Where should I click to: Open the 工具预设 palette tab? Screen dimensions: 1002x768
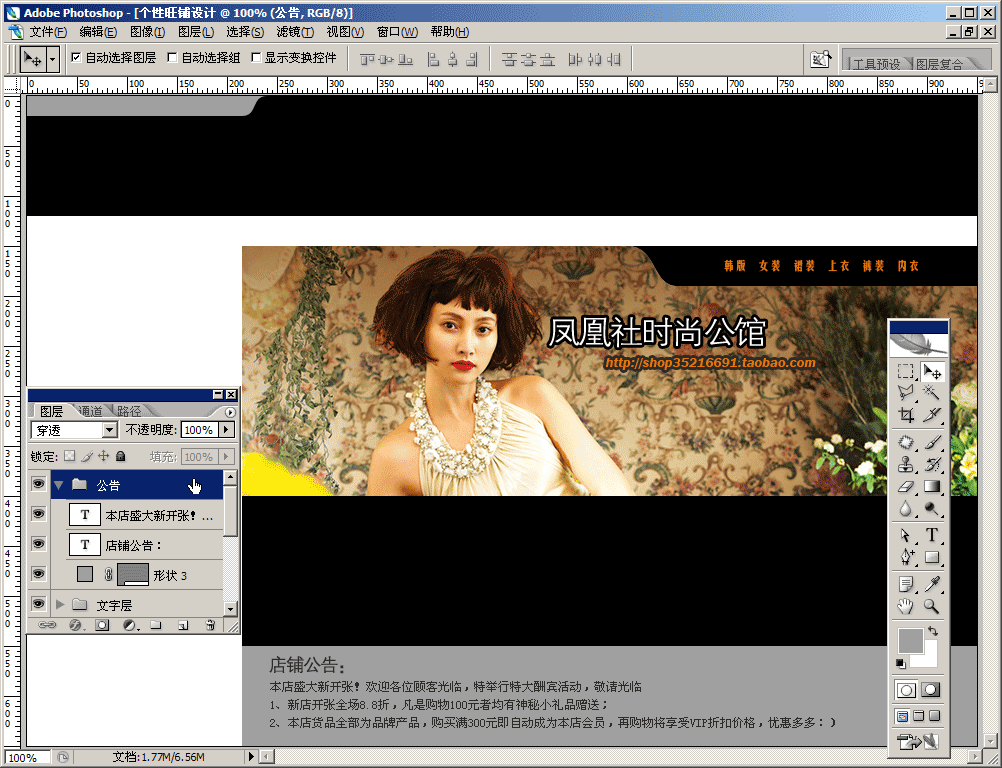[x=876, y=64]
